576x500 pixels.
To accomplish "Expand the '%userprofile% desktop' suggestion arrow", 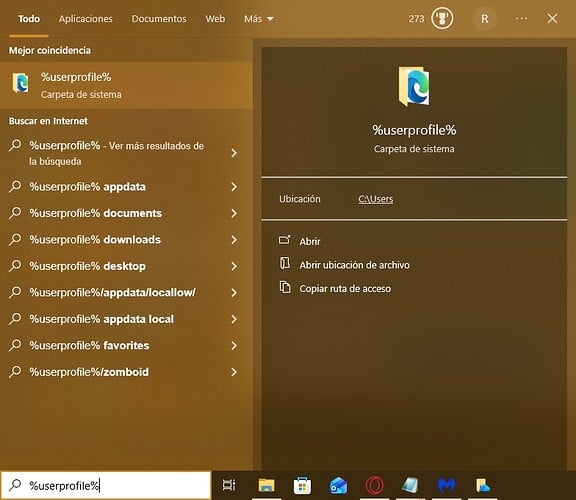I will coord(234,266).
